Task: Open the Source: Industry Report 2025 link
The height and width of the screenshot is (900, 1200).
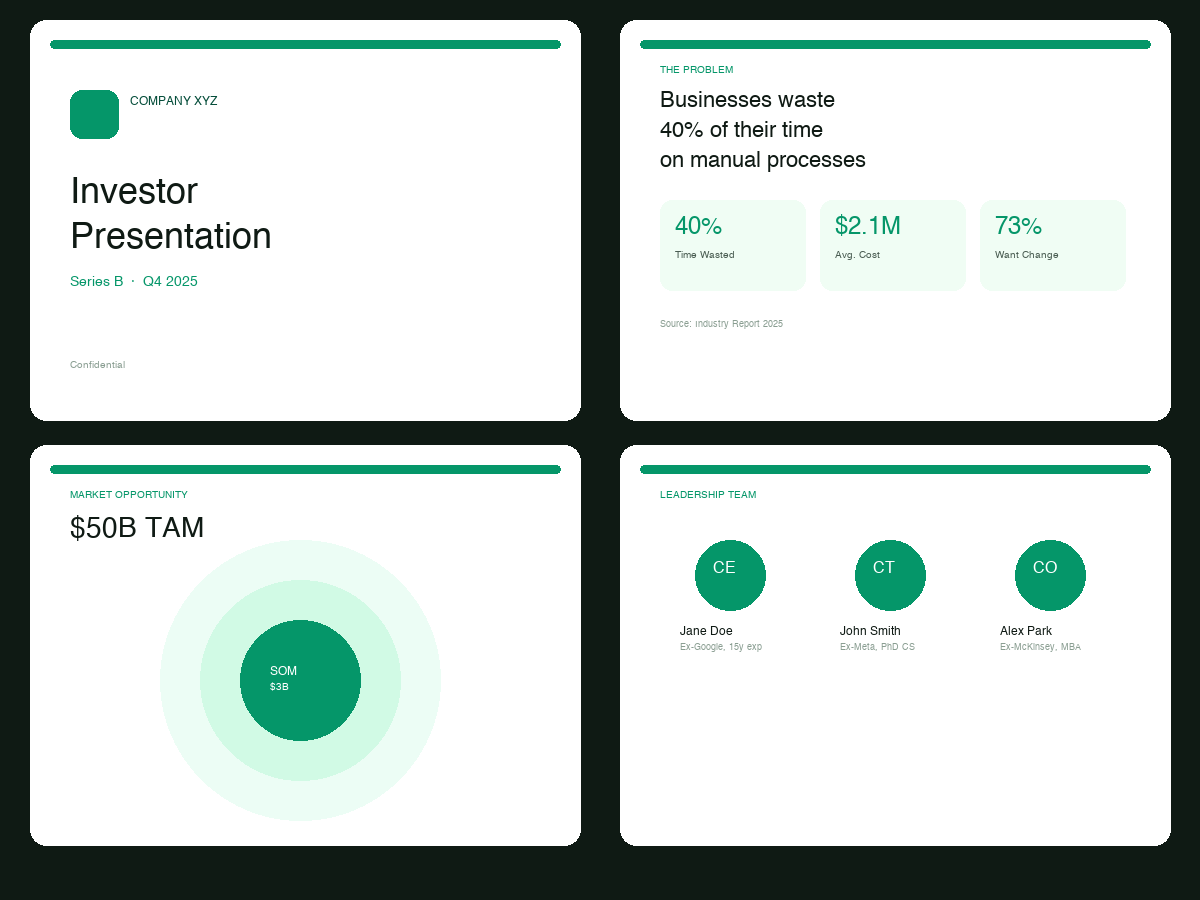Action: point(722,323)
